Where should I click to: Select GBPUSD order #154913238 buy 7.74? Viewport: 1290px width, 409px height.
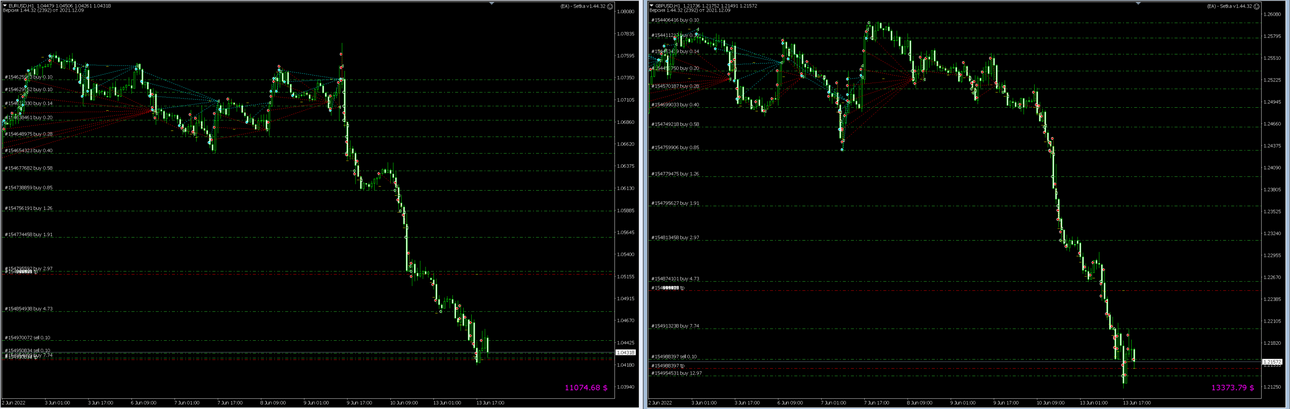[x=675, y=326]
